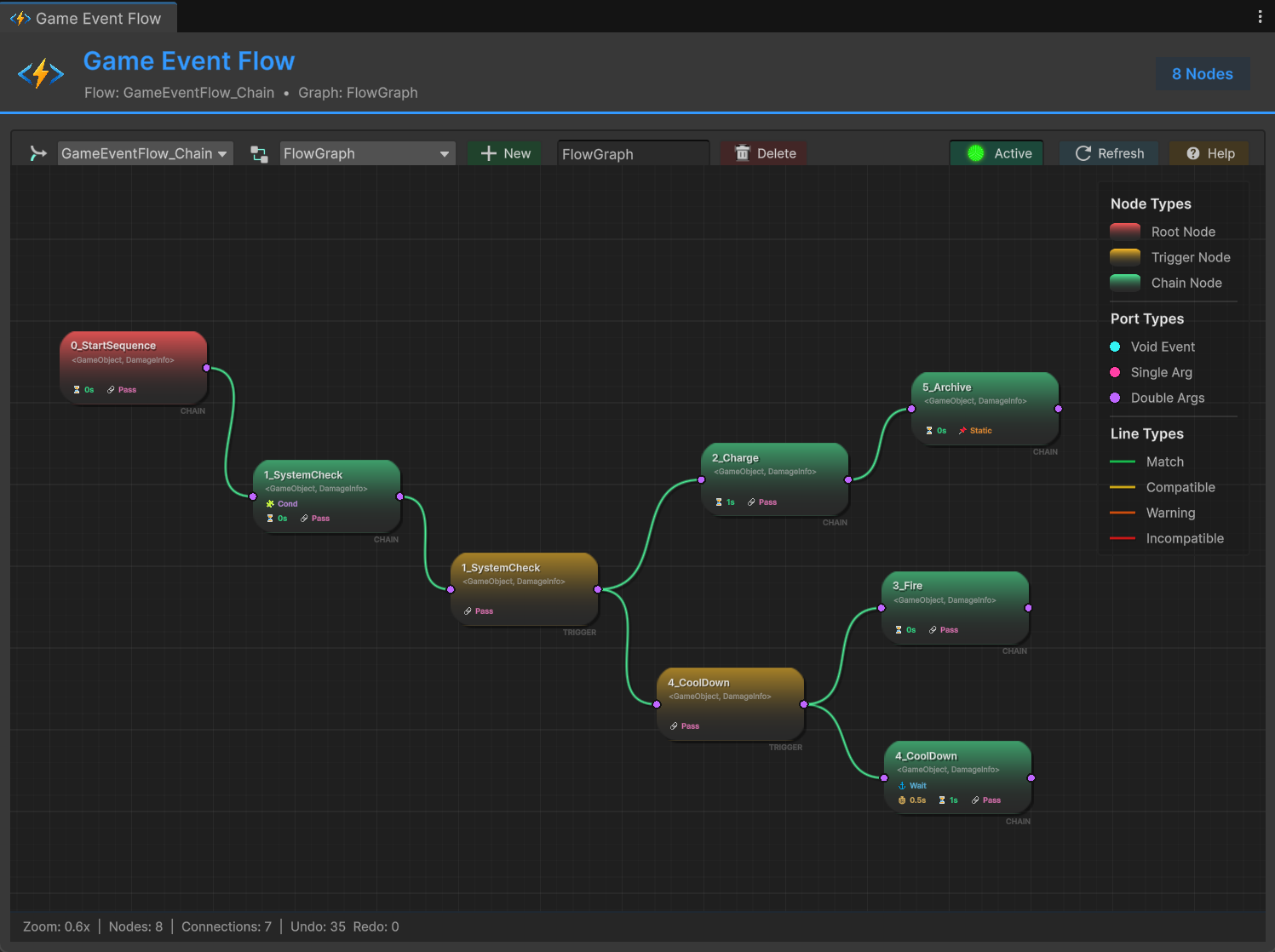
Task: Switch to the Game Event Flow tab
Action: pyautogui.click(x=88, y=17)
